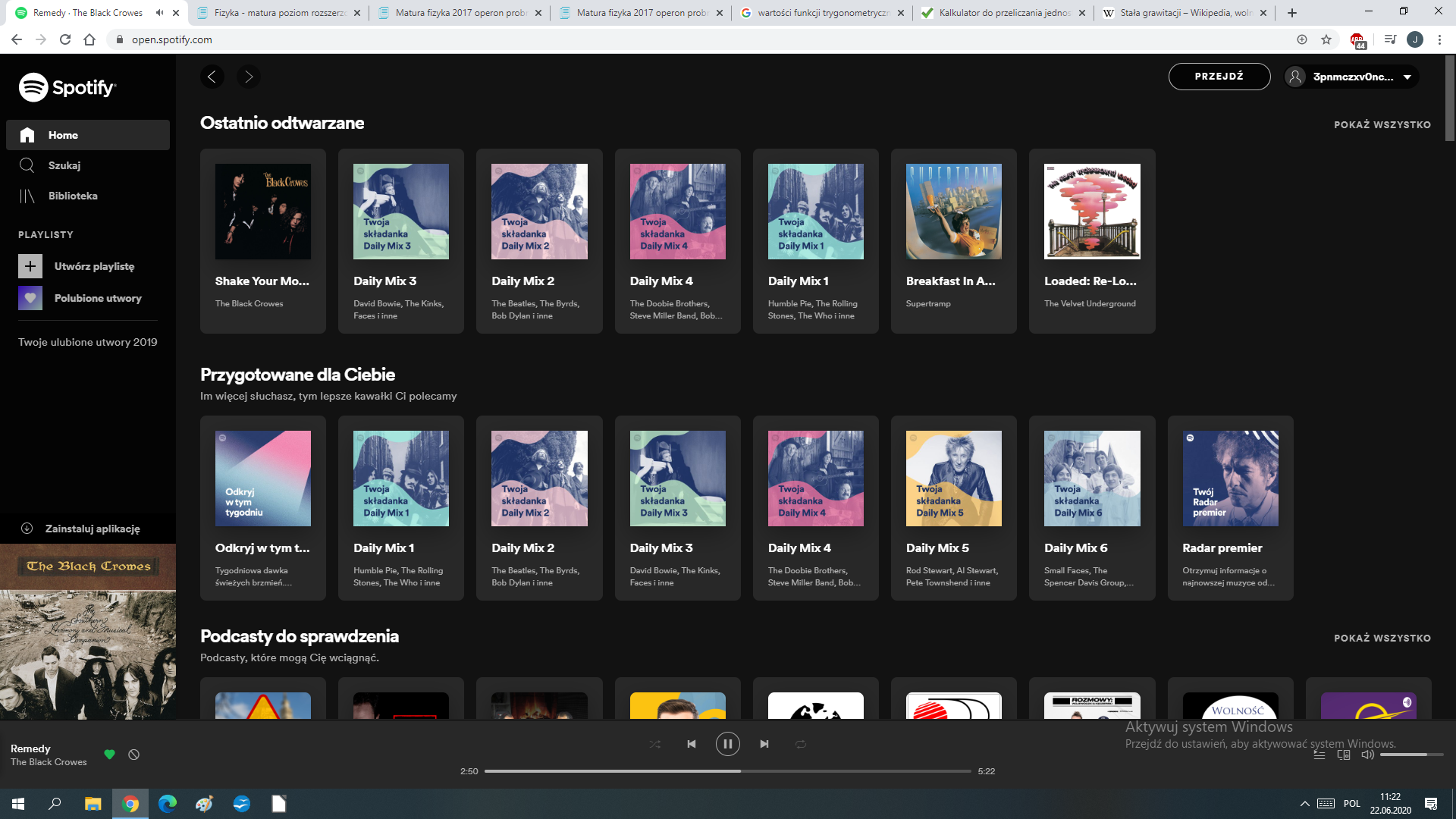
Task: Open the play queue icon
Action: 1319,755
